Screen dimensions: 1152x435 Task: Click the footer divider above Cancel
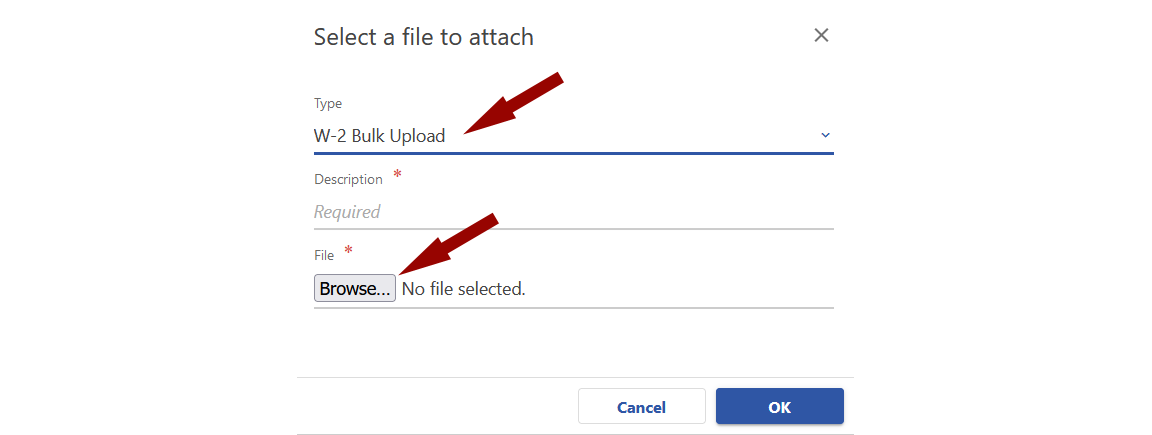coord(575,377)
